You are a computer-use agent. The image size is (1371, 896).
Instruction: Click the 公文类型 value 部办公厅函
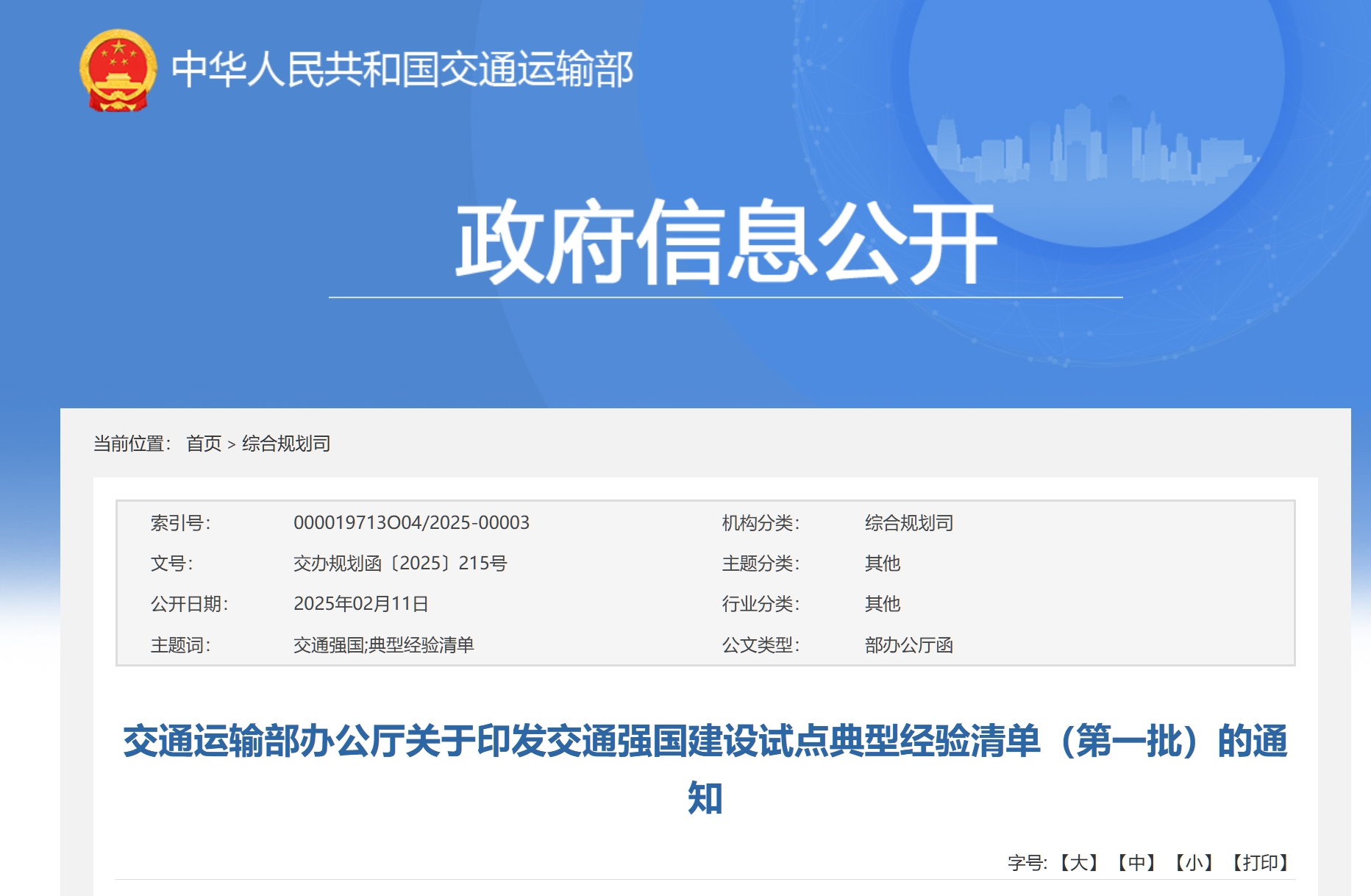tap(908, 644)
